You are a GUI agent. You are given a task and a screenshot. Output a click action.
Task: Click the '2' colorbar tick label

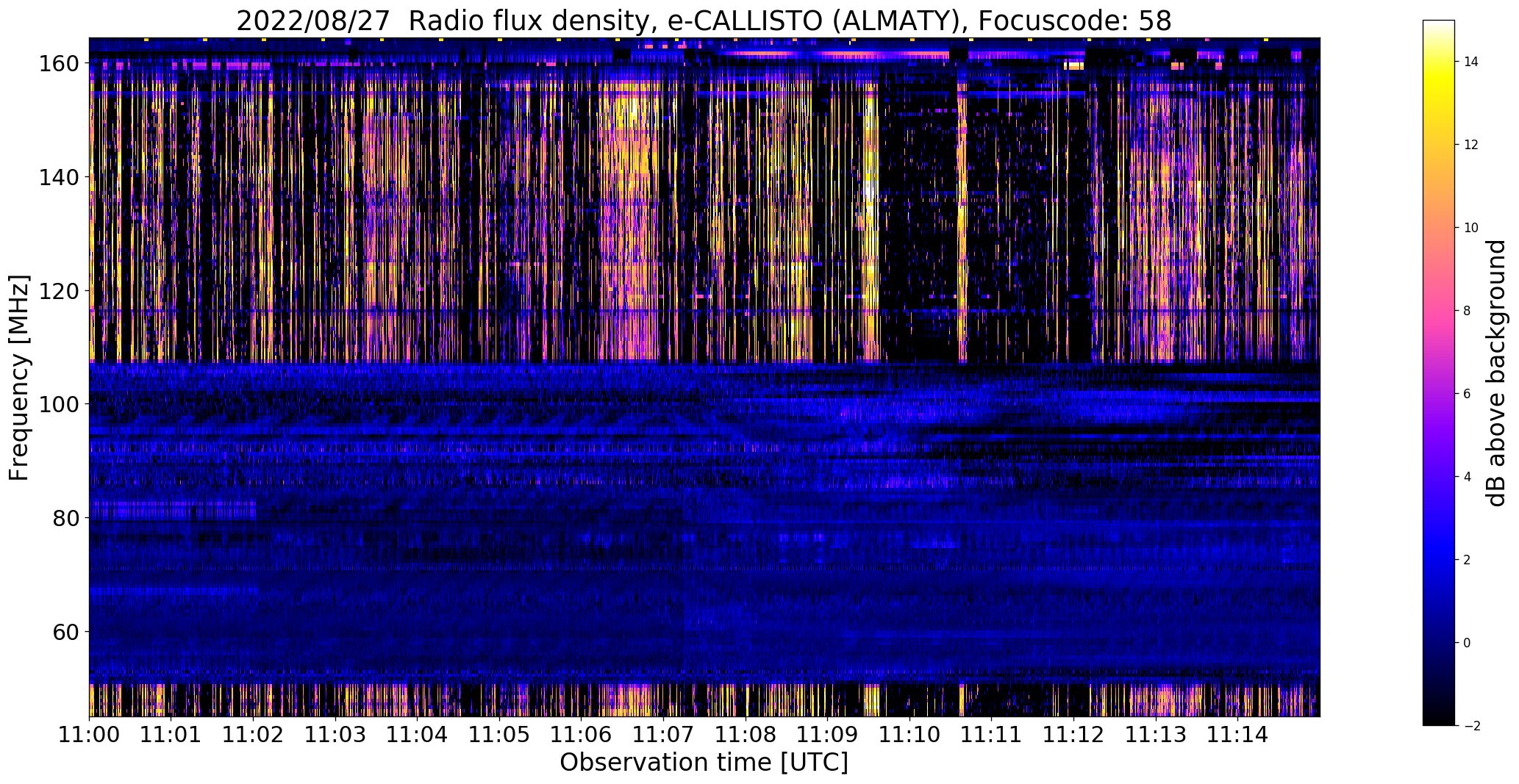click(1467, 560)
